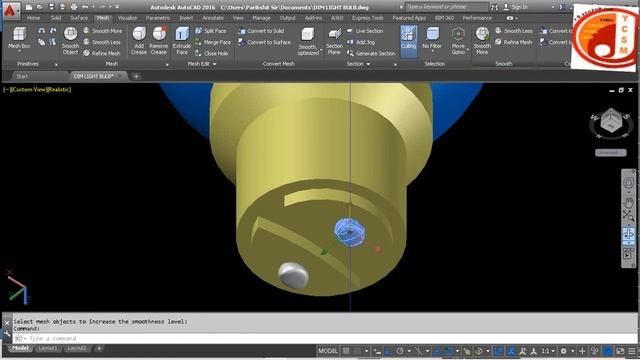The width and height of the screenshot is (640, 360).
Task: Click Refine Mesh in the Mesh panel
Action: [x=102, y=53]
